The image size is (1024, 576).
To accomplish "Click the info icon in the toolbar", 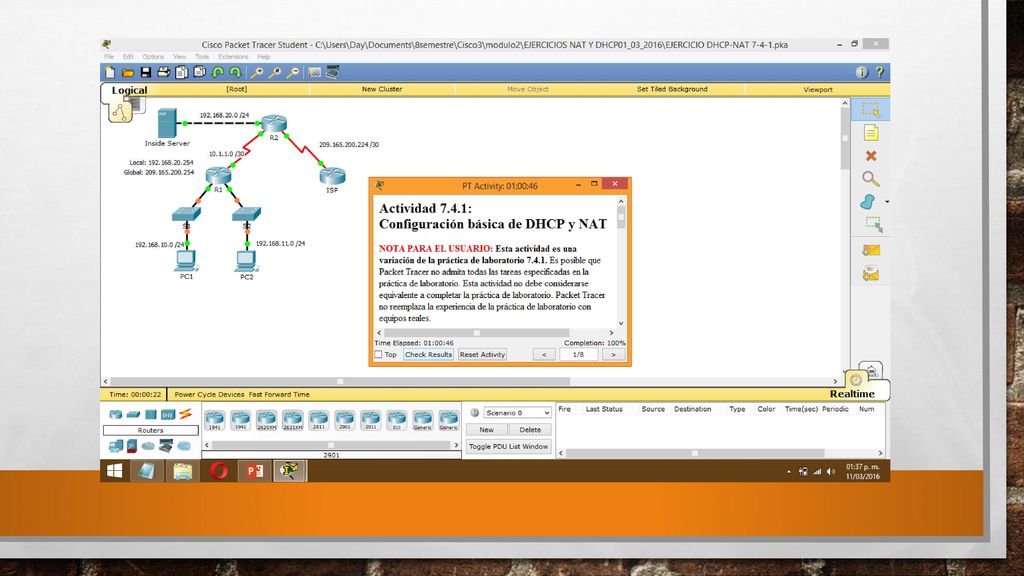I will point(861,72).
